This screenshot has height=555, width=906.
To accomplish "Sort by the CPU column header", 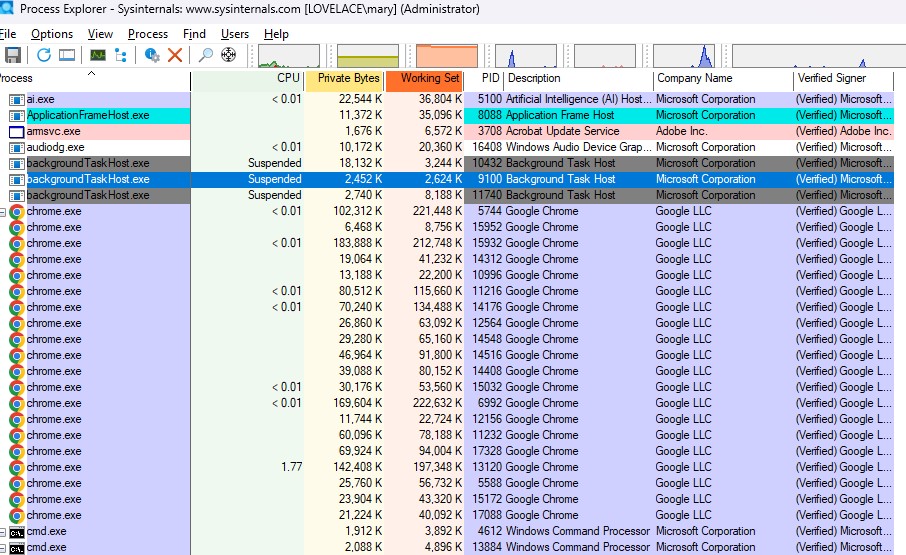I will coord(247,79).
